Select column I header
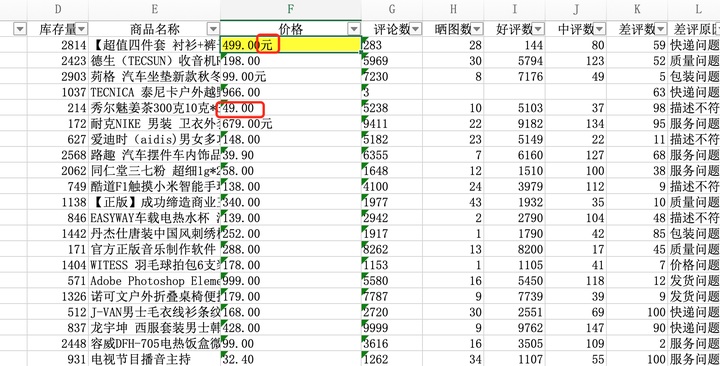 click(x=515, y=9)
